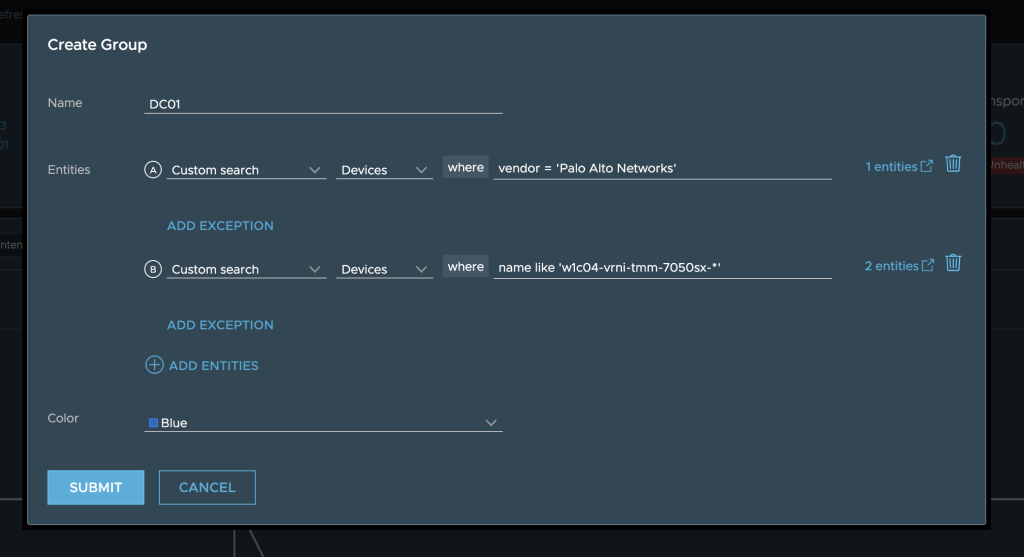Delete entity row B with trash icon
This screenshot has width=1024, height=557.
click(953, 263)
